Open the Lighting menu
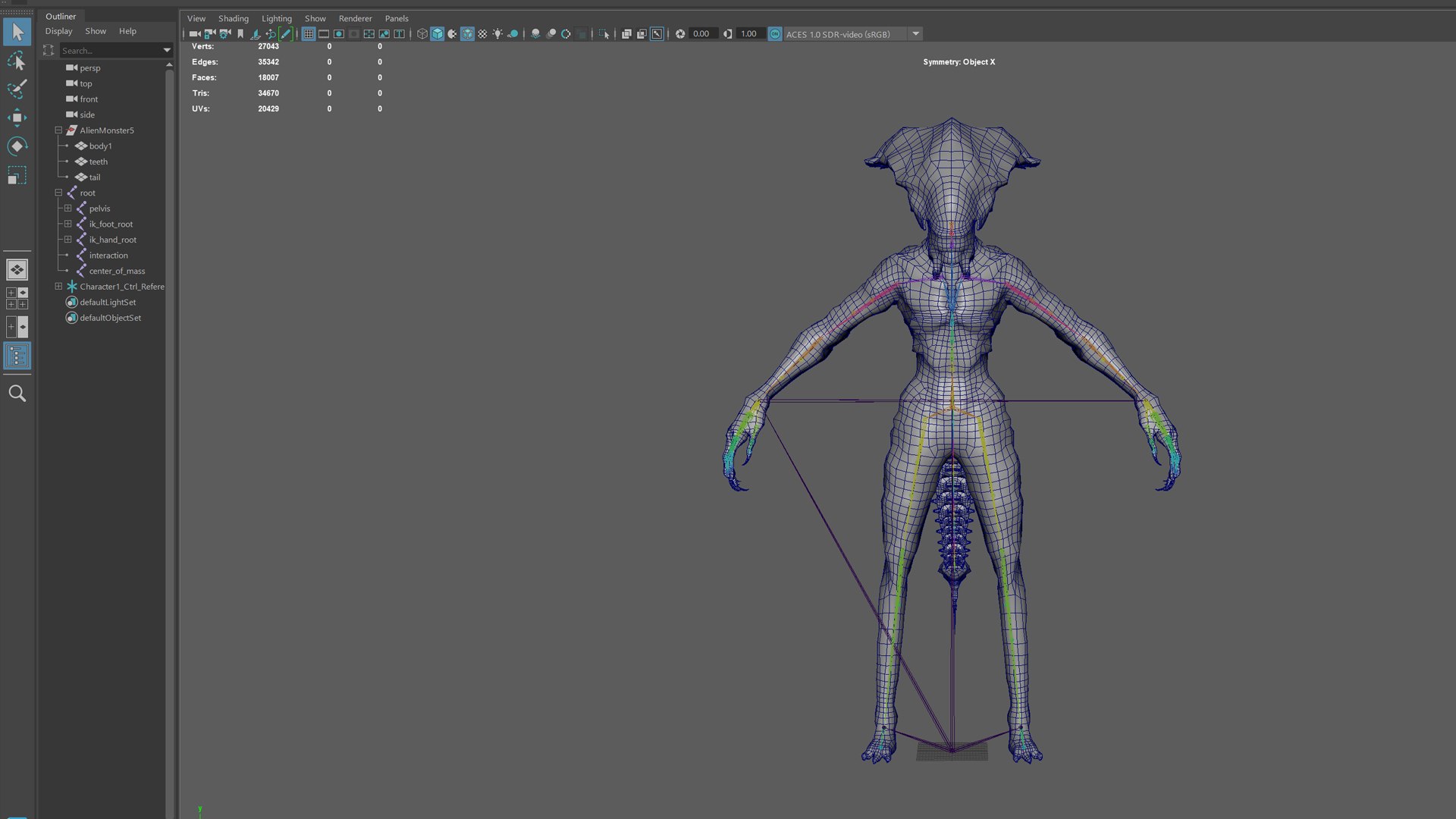 (277, 18)
